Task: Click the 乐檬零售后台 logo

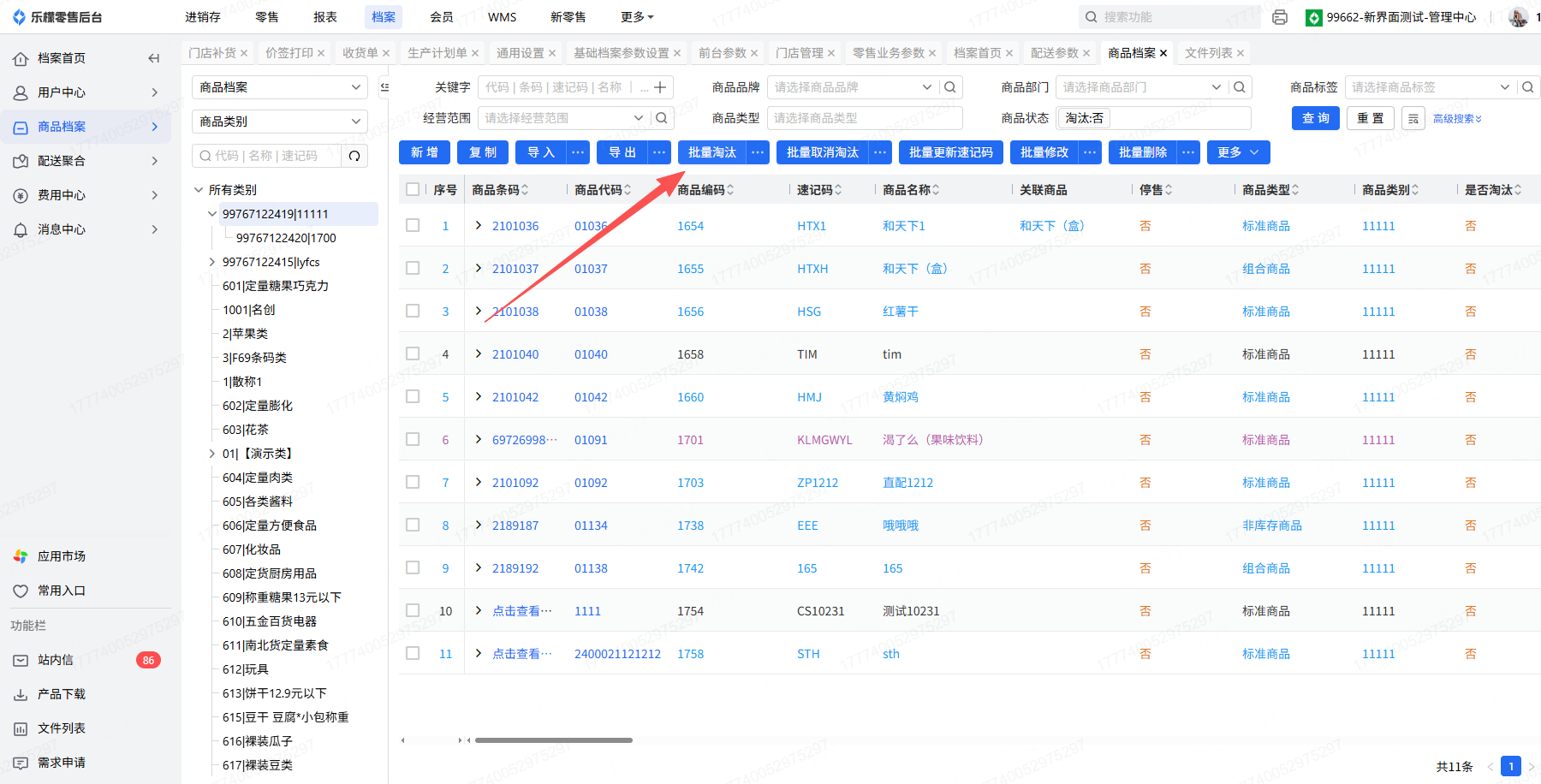Action: (x=57, y=17)
